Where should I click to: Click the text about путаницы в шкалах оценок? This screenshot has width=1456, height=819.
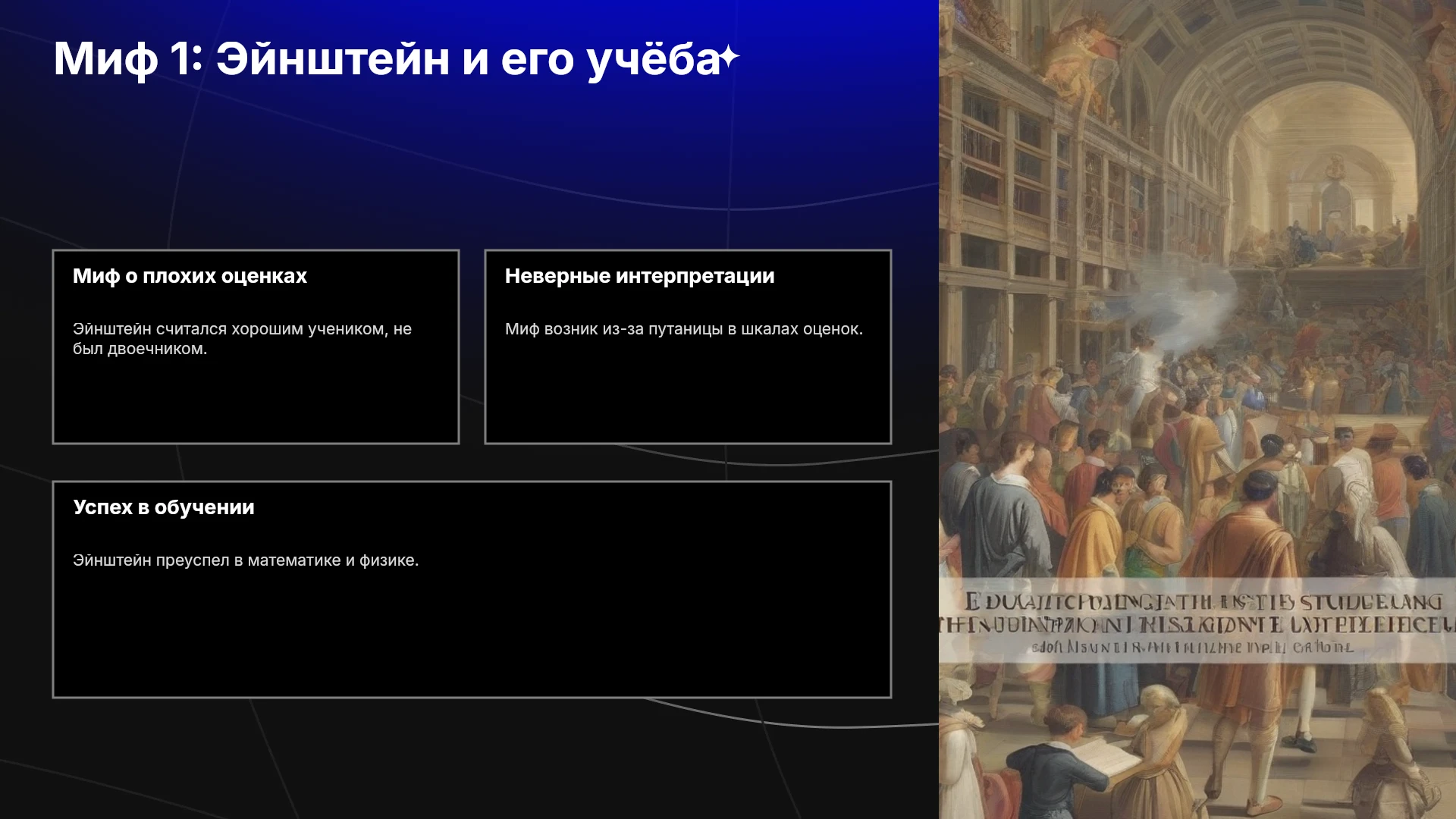point(684,329)
